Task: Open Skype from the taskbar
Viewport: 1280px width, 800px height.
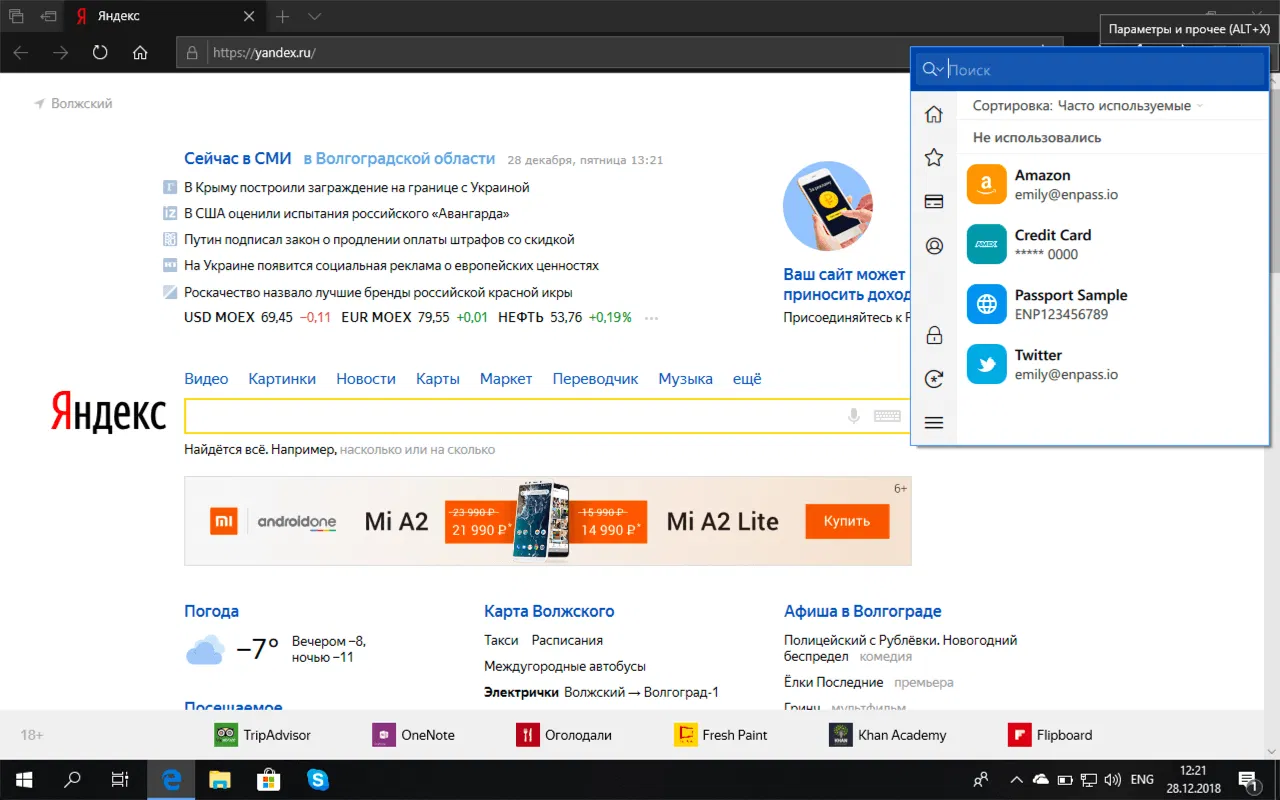Action: [x=318, y=780]
